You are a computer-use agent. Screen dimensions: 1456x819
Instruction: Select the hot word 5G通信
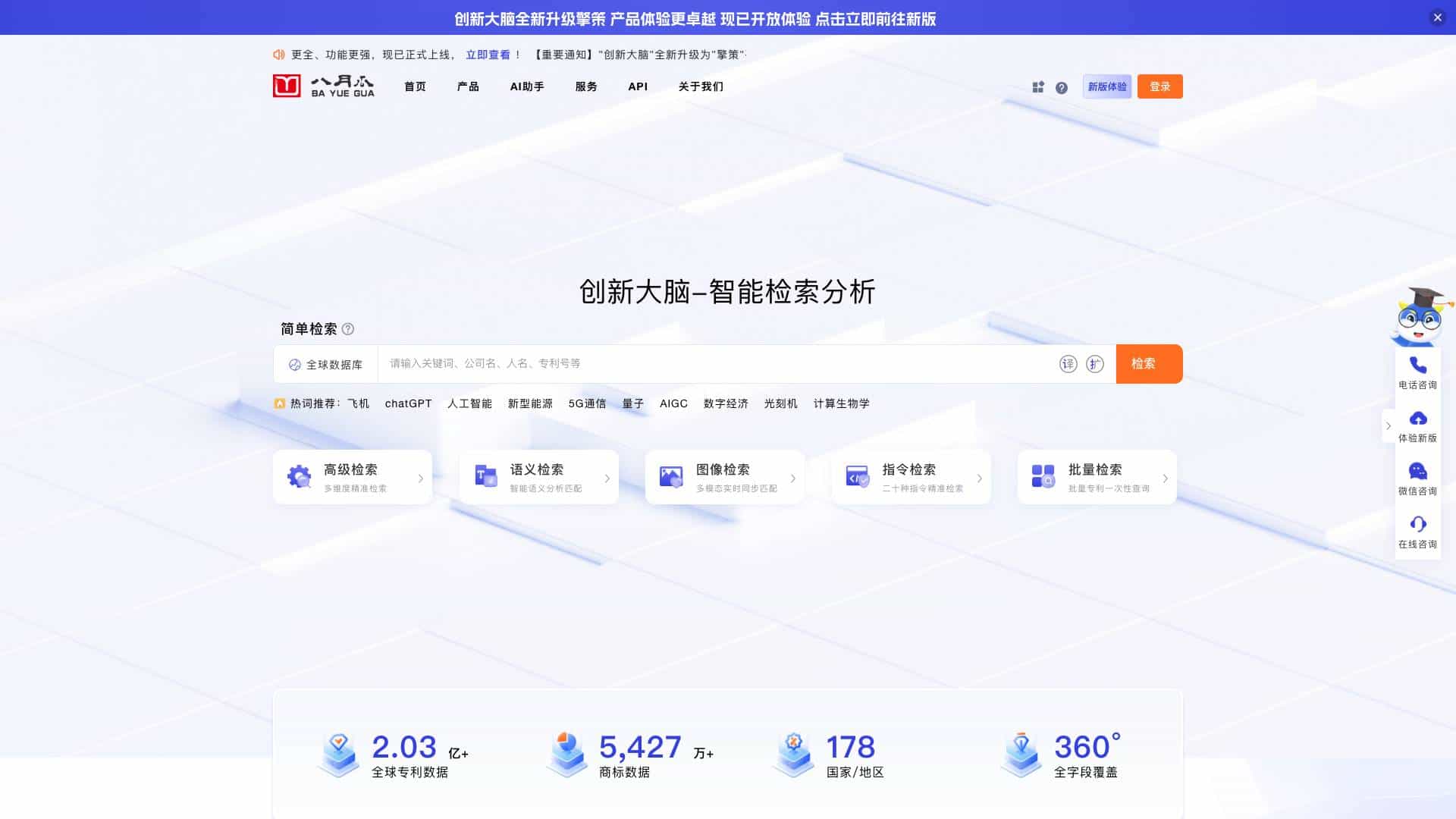click(x=588, y=403)
